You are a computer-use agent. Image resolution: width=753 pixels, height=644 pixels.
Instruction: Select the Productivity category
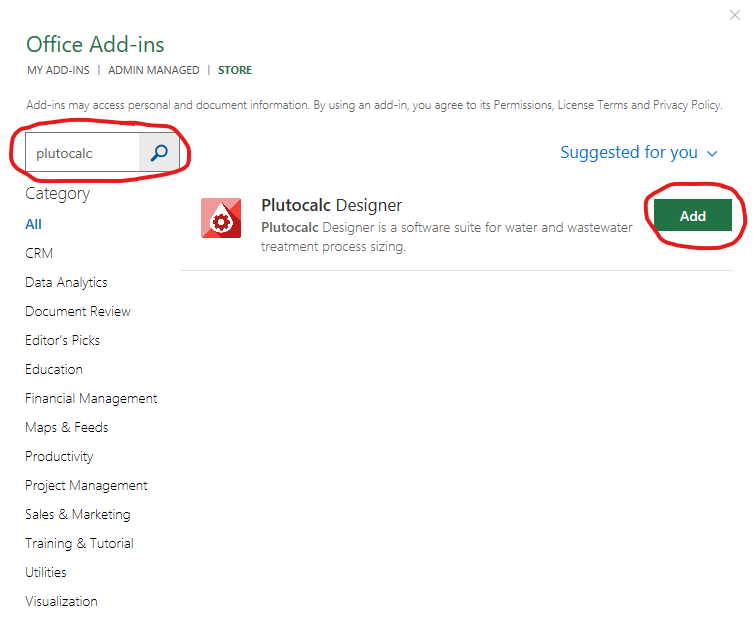pyautogui.click(x=59, y=456)
